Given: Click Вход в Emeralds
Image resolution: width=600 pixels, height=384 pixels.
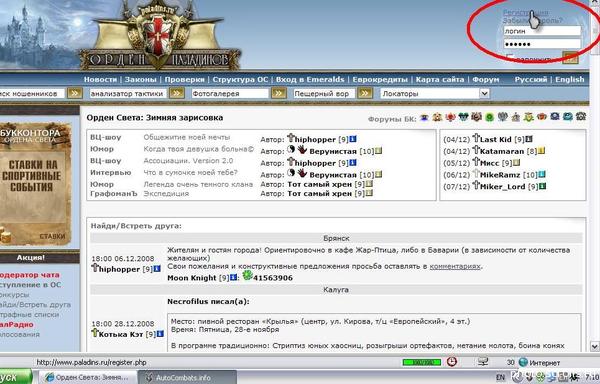Looking at the screenshot, I should click(310, 80).
